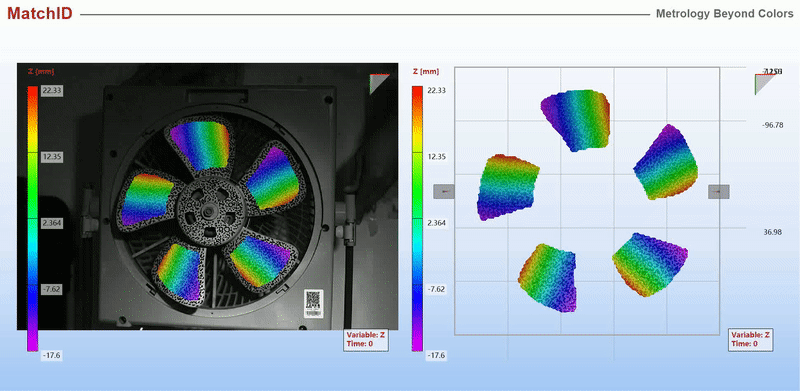Click the MatchID logo
The height and width of the screenshot is (391, 800).
40,13
